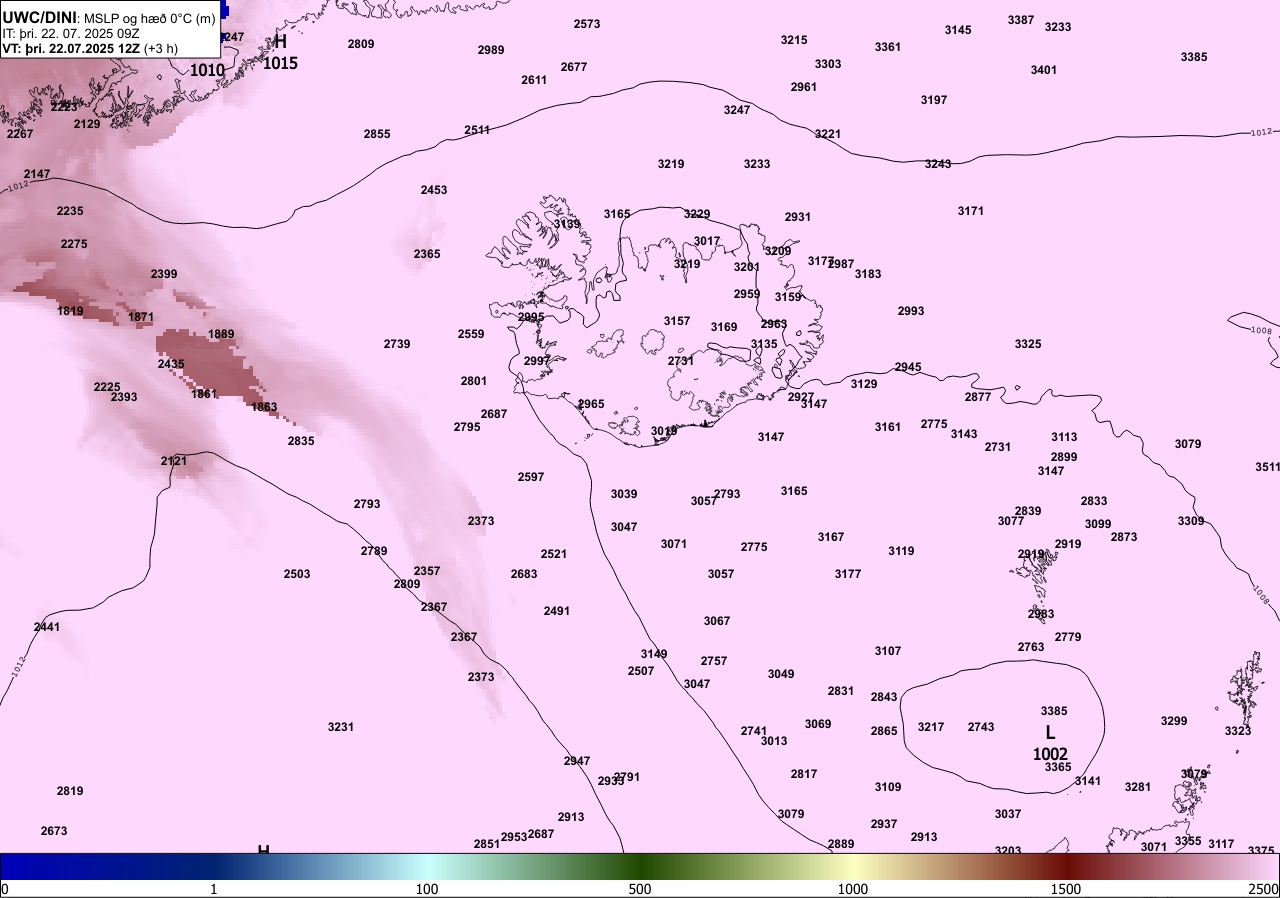This screenshot has width=1280, height=898.
Task: Click the 2121 height value
Action: (173, 461)
